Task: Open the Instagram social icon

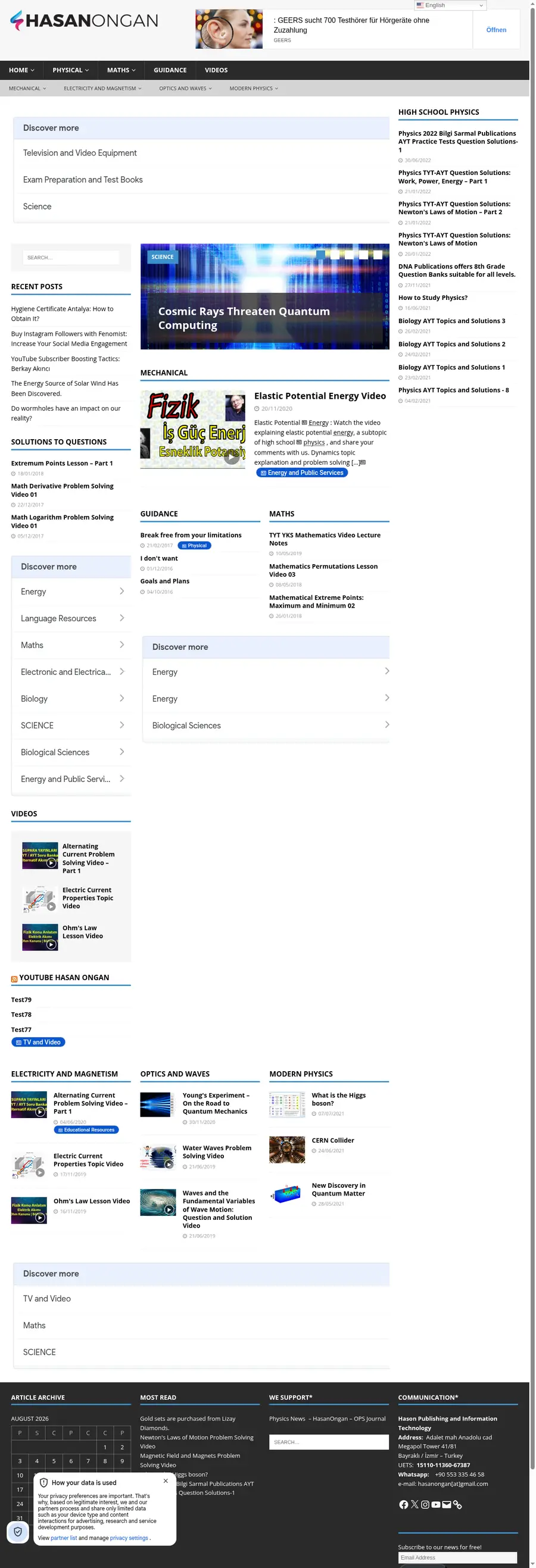Action: 425,1504
